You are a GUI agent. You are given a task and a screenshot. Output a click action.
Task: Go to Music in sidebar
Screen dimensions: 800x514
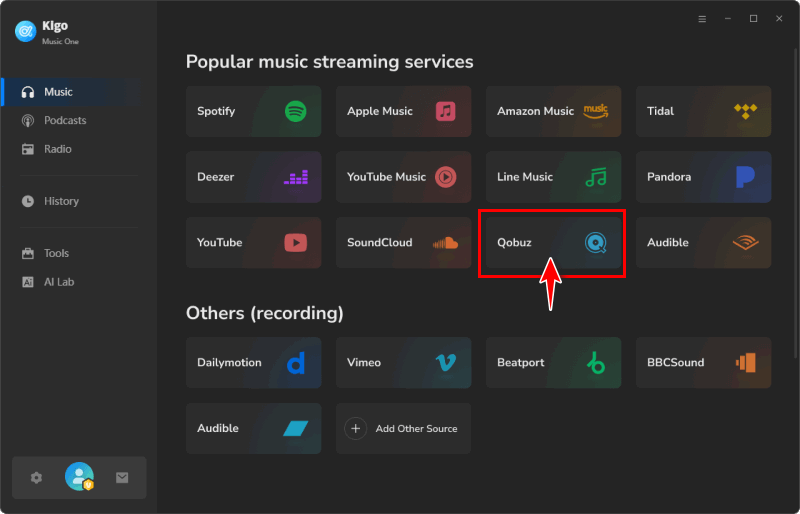pyautogui.click(x=71, y=92)
